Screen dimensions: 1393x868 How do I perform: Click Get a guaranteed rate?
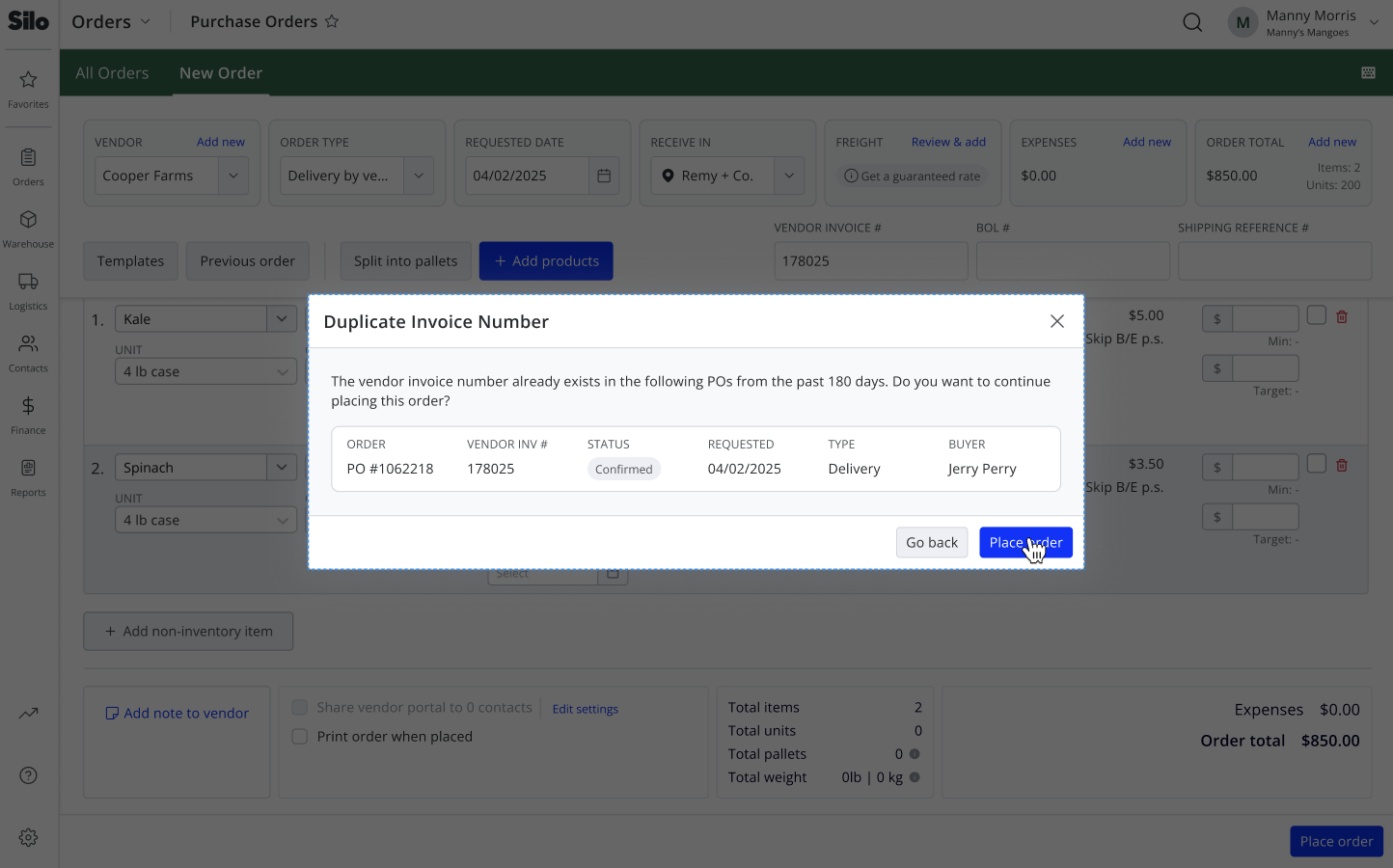tap(913, 176)
